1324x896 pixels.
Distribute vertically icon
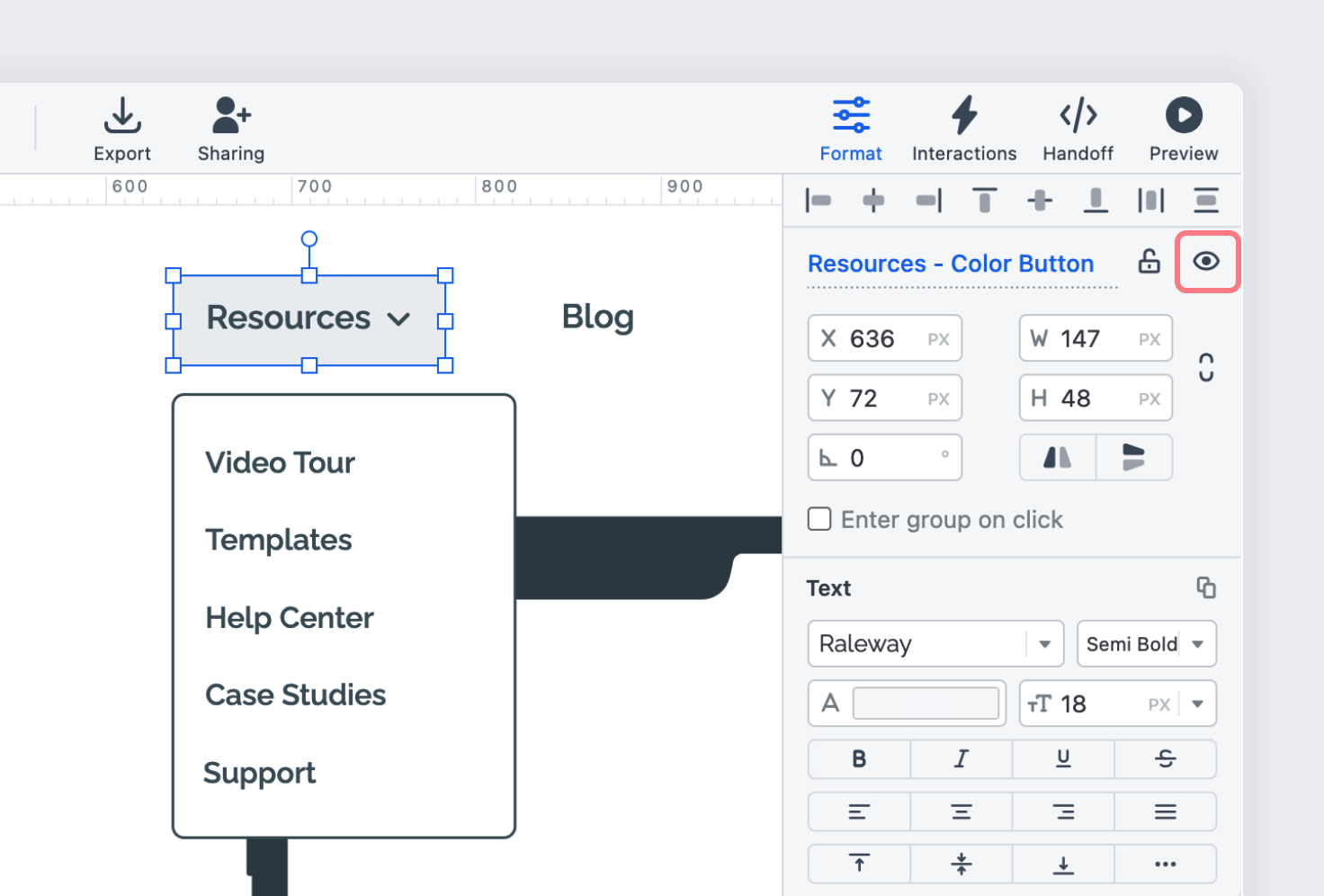[x=1206, y=200]
